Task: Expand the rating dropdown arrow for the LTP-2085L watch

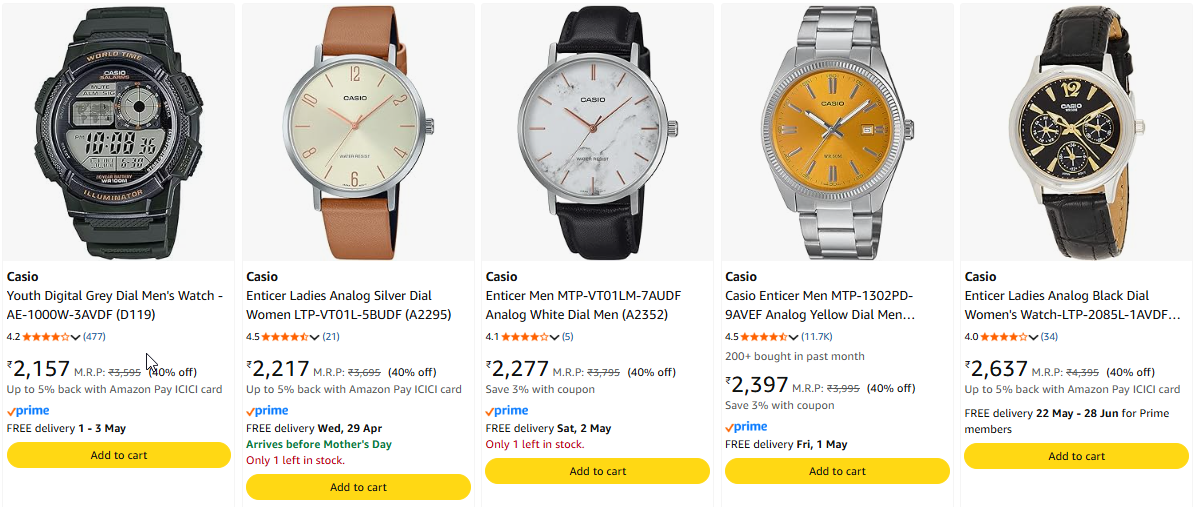Action: [x=1035, y=337]
